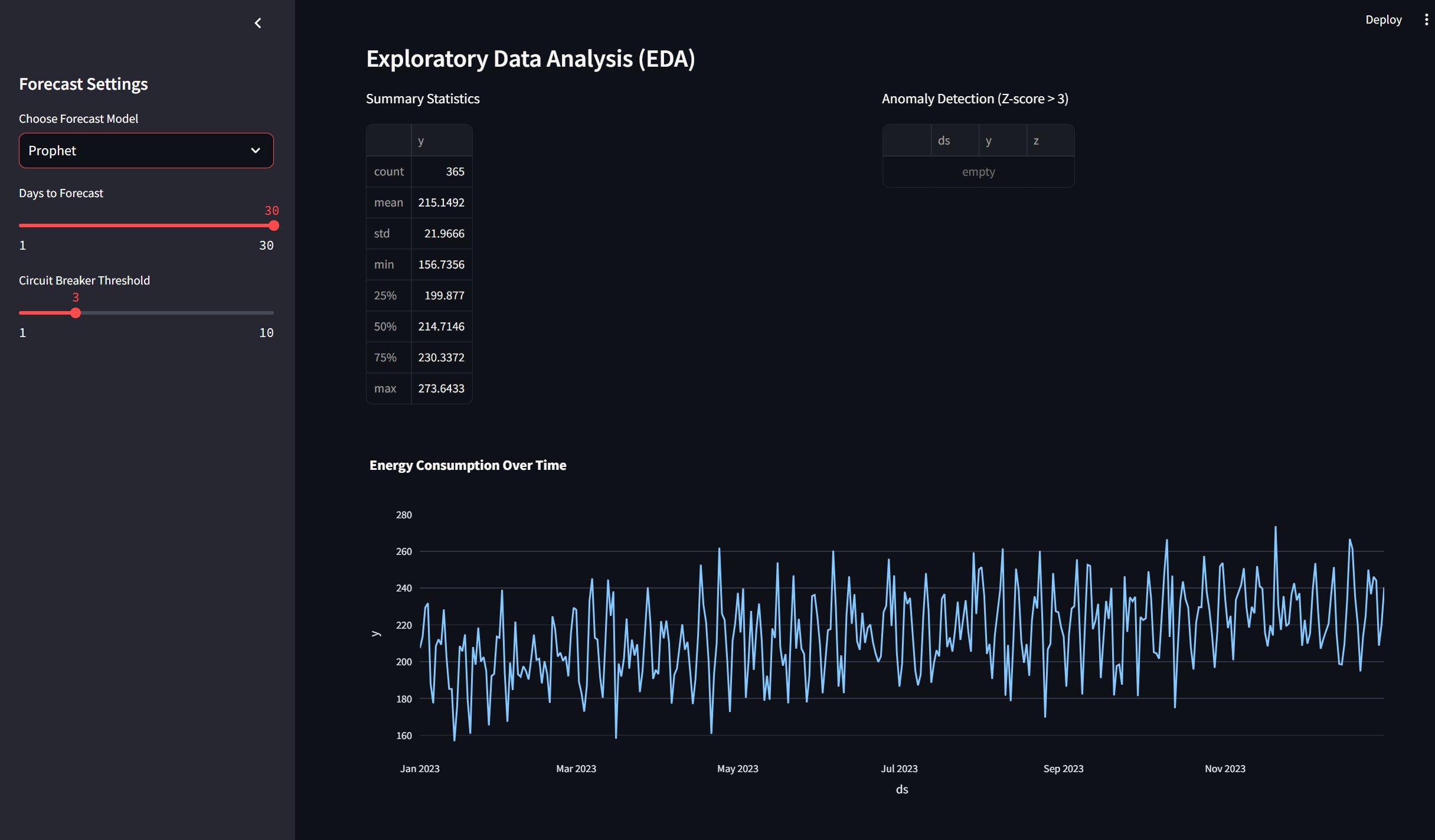Viewport: 1435px width, 840px height.
Task: Click the Energy Consumption Over Time chart title
Action: click(468, 465)
